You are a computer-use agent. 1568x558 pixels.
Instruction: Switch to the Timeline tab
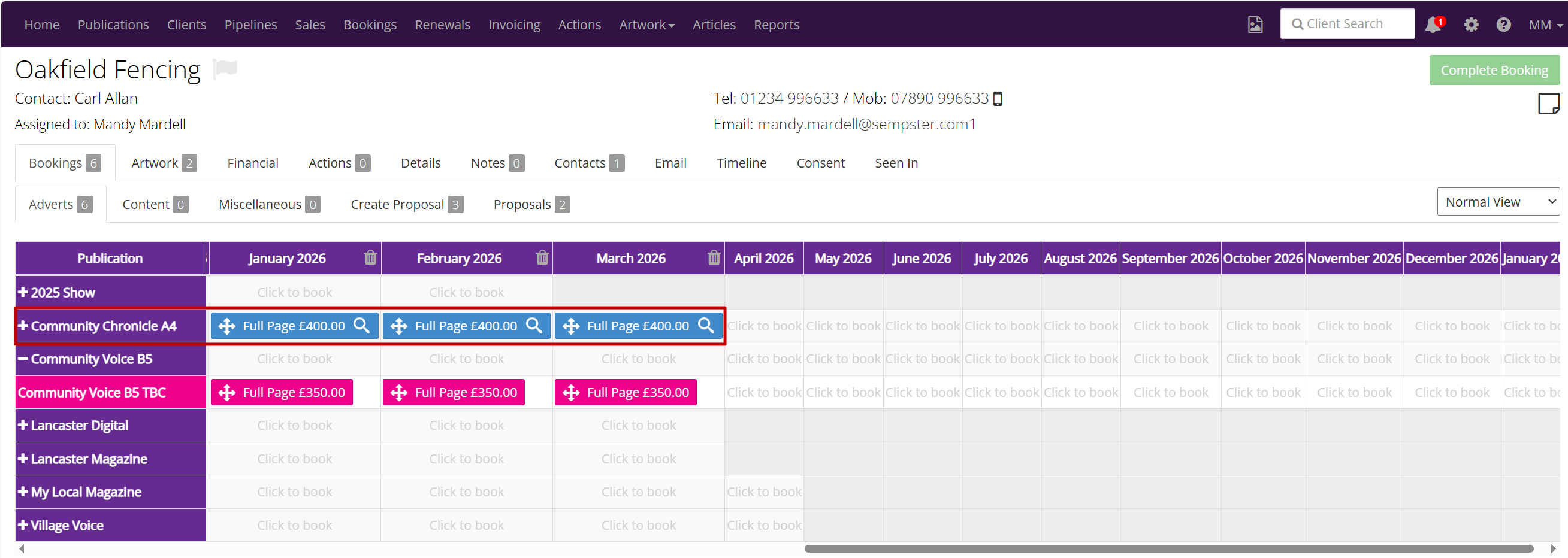tap(741, 163)
